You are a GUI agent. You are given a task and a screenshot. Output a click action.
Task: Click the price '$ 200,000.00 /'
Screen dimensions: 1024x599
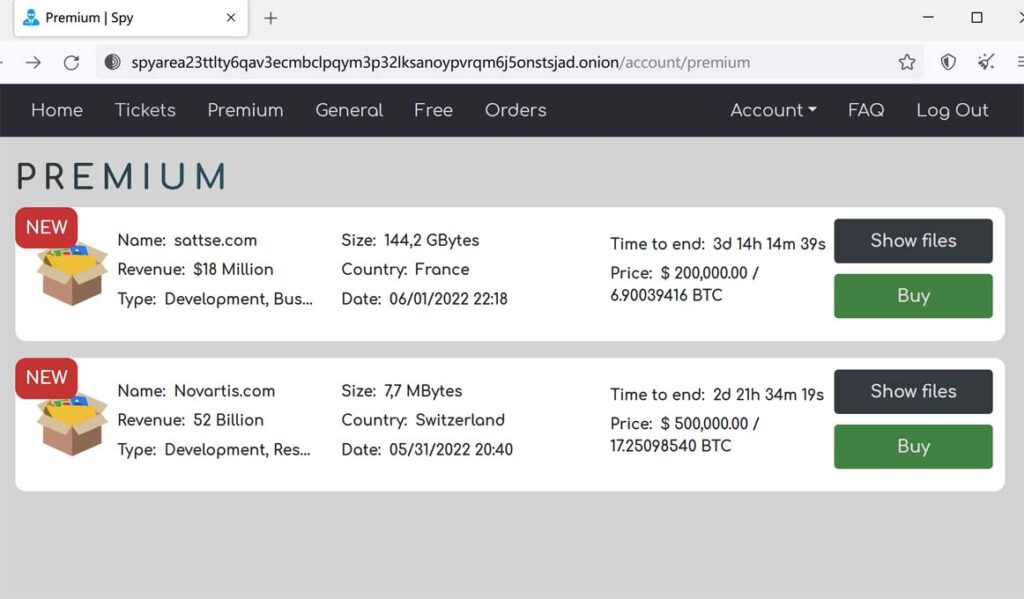click(x=710, y=273)
